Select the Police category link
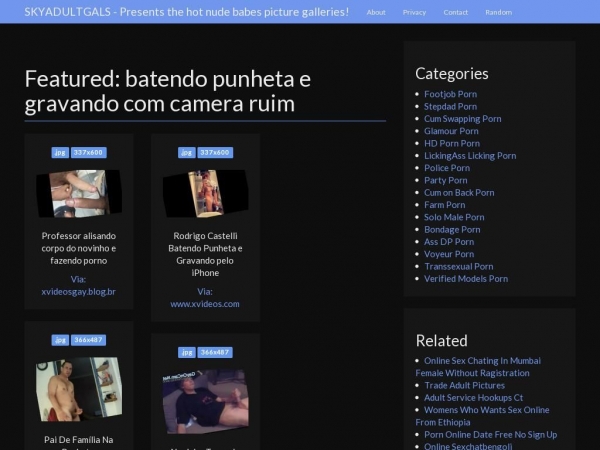The image size is (600, 450). (447, 168)
